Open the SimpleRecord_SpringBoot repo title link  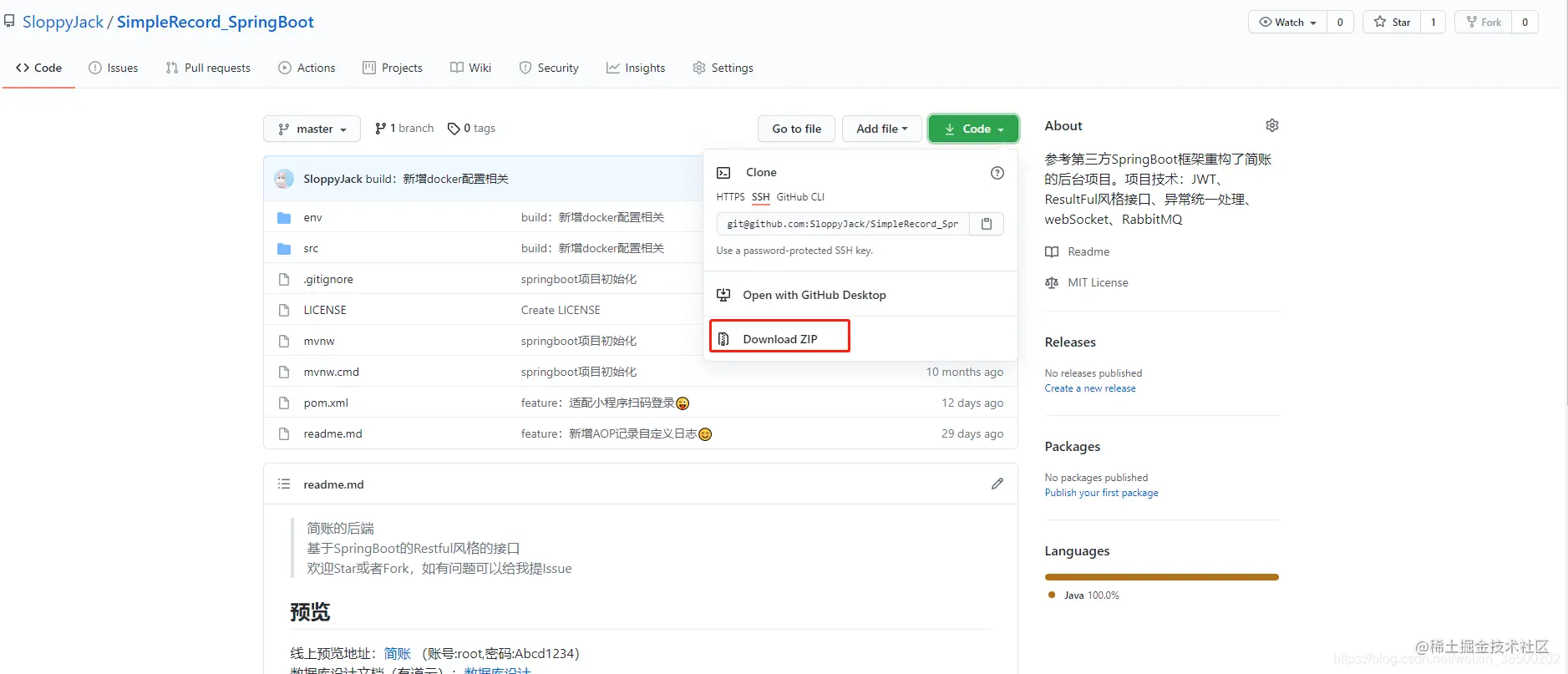point(216,22)
